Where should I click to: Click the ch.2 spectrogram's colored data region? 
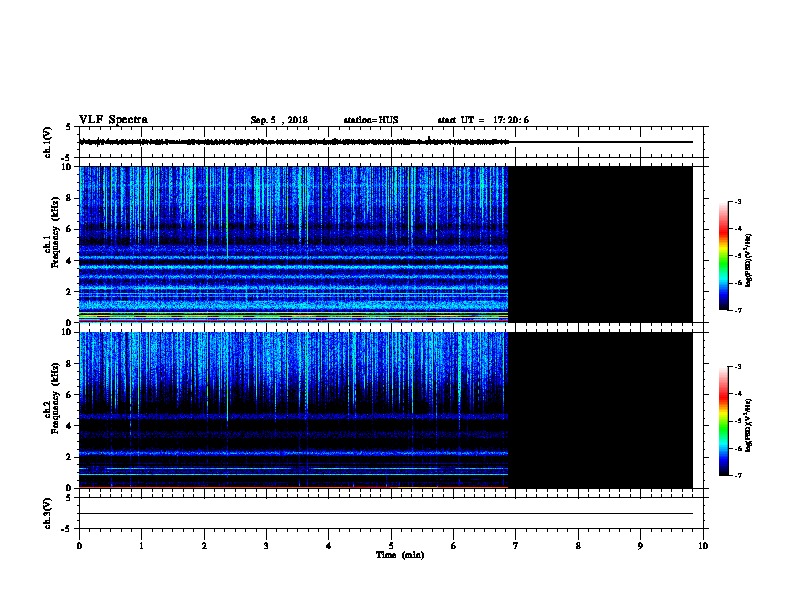point(293,410)
